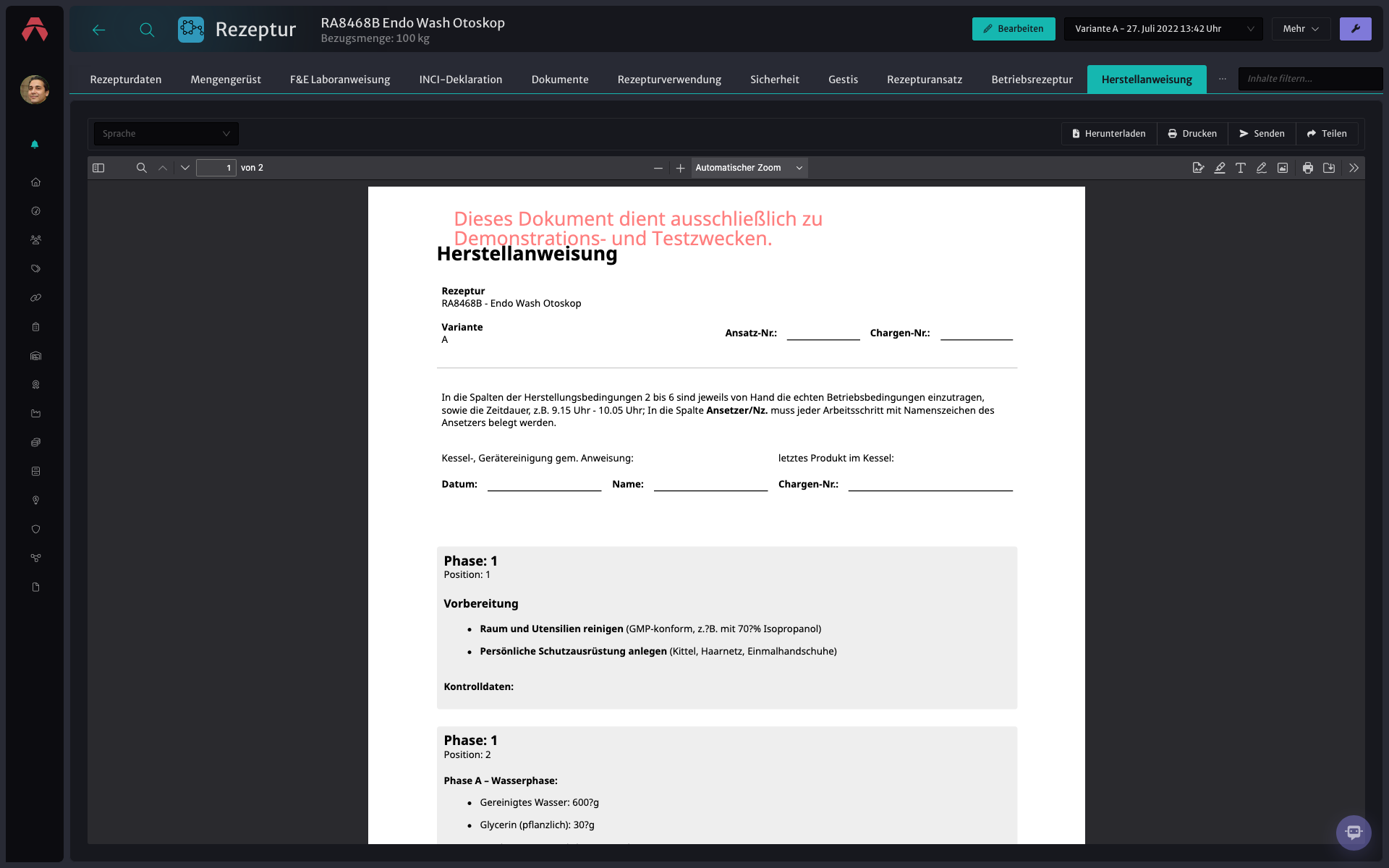Open the document page icon in sidebar

[35, 587]
